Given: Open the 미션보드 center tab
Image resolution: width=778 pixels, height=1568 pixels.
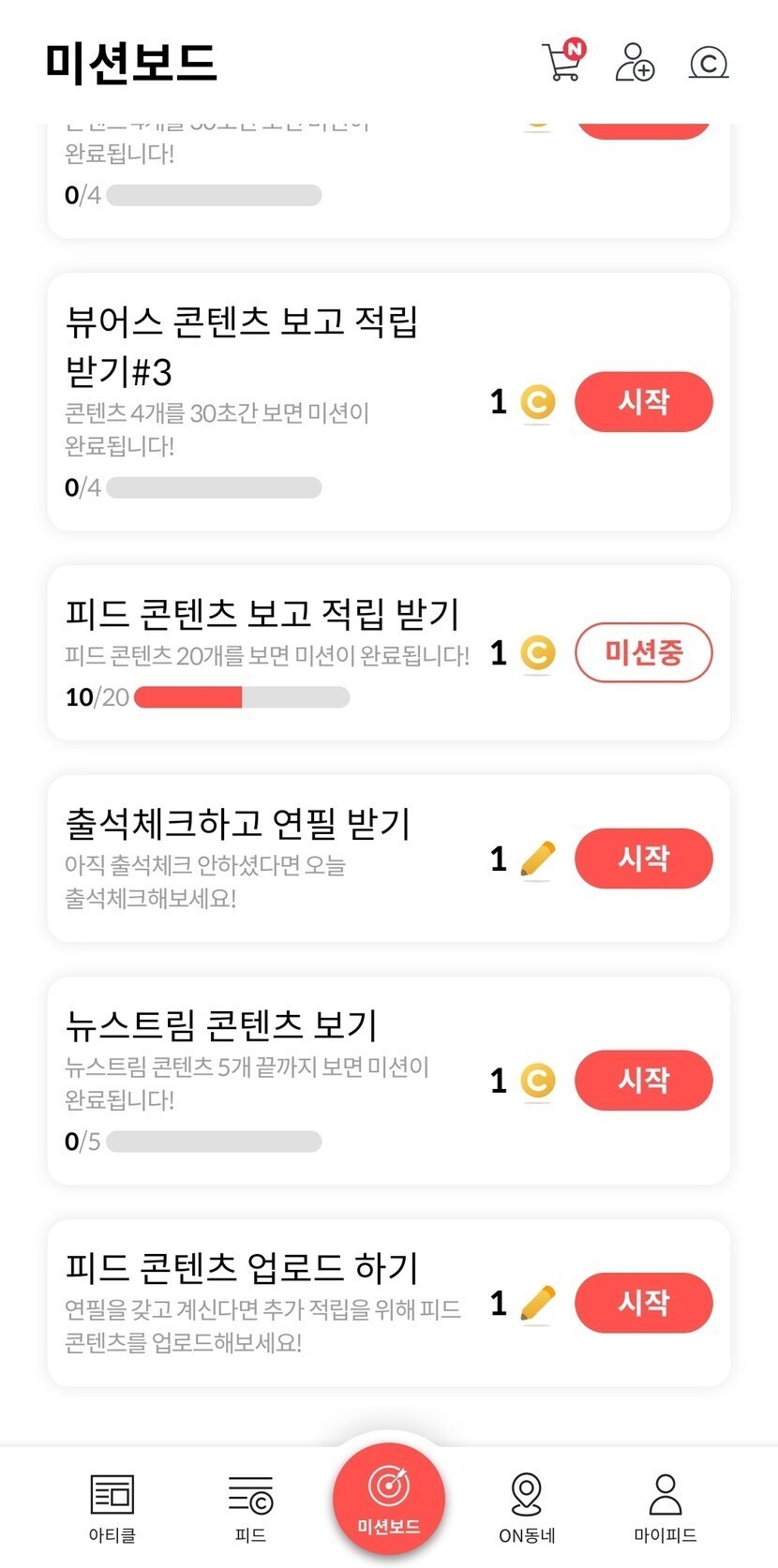Looking at the screenshot, I should pyautogui.click(x=389, y=1498).
